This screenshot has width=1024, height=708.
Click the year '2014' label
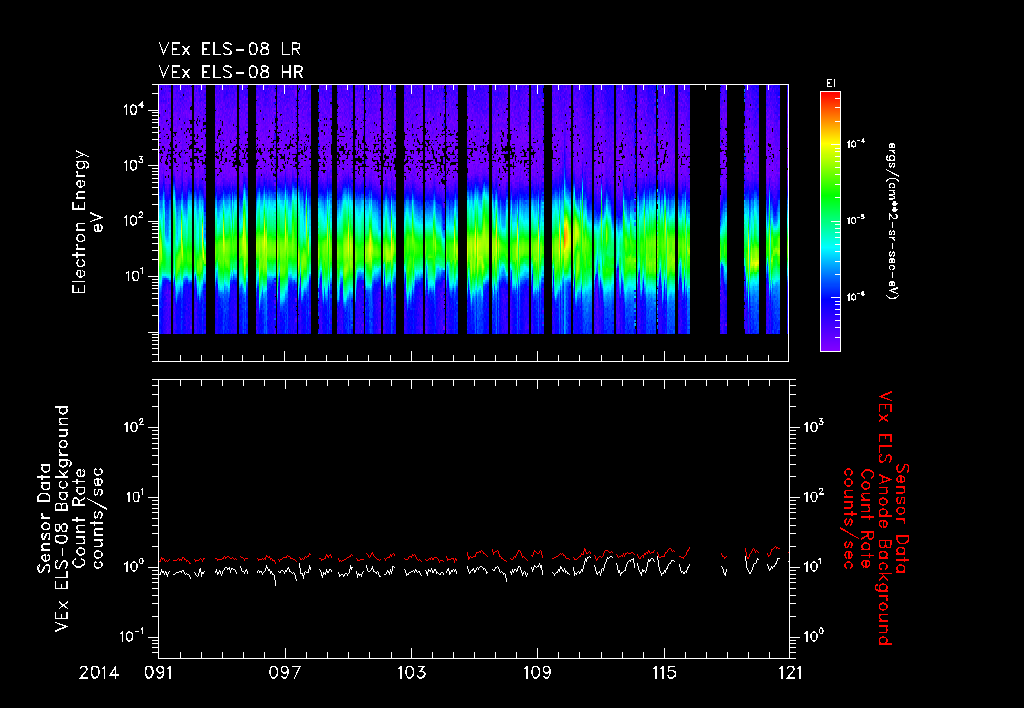click(99, 673)
